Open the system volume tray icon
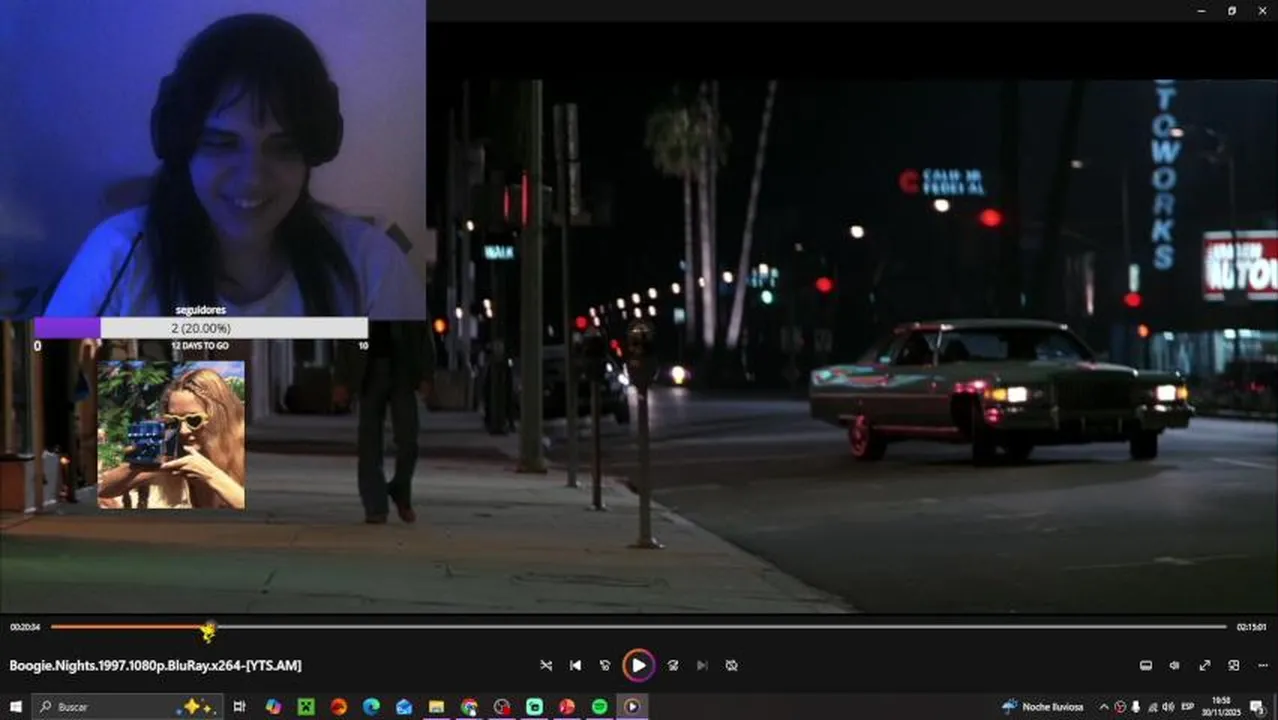The width and height of the screenshot is (1278, 720). [1169, 706]
